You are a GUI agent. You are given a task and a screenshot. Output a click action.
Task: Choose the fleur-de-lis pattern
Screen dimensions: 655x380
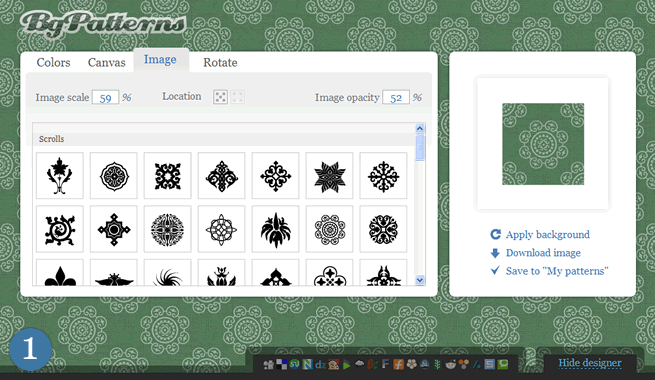coord(60,273)
